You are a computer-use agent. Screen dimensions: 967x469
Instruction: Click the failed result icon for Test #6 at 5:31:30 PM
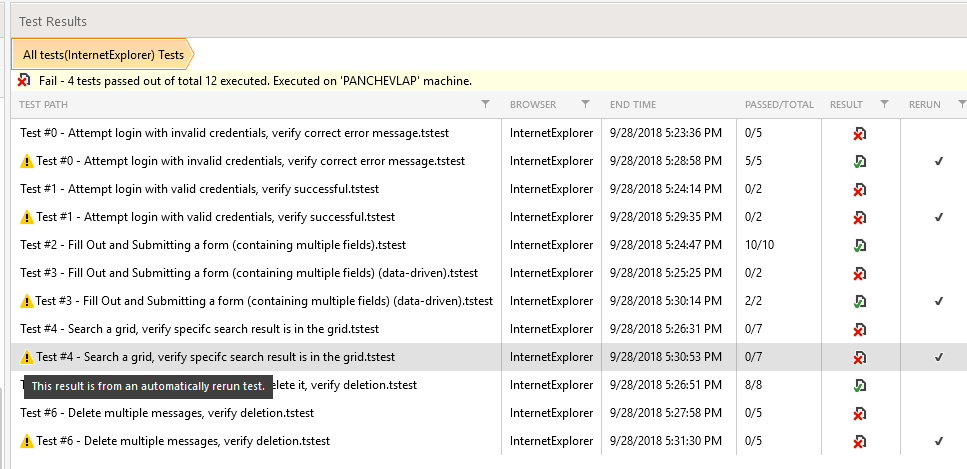(x=860, y=442)
